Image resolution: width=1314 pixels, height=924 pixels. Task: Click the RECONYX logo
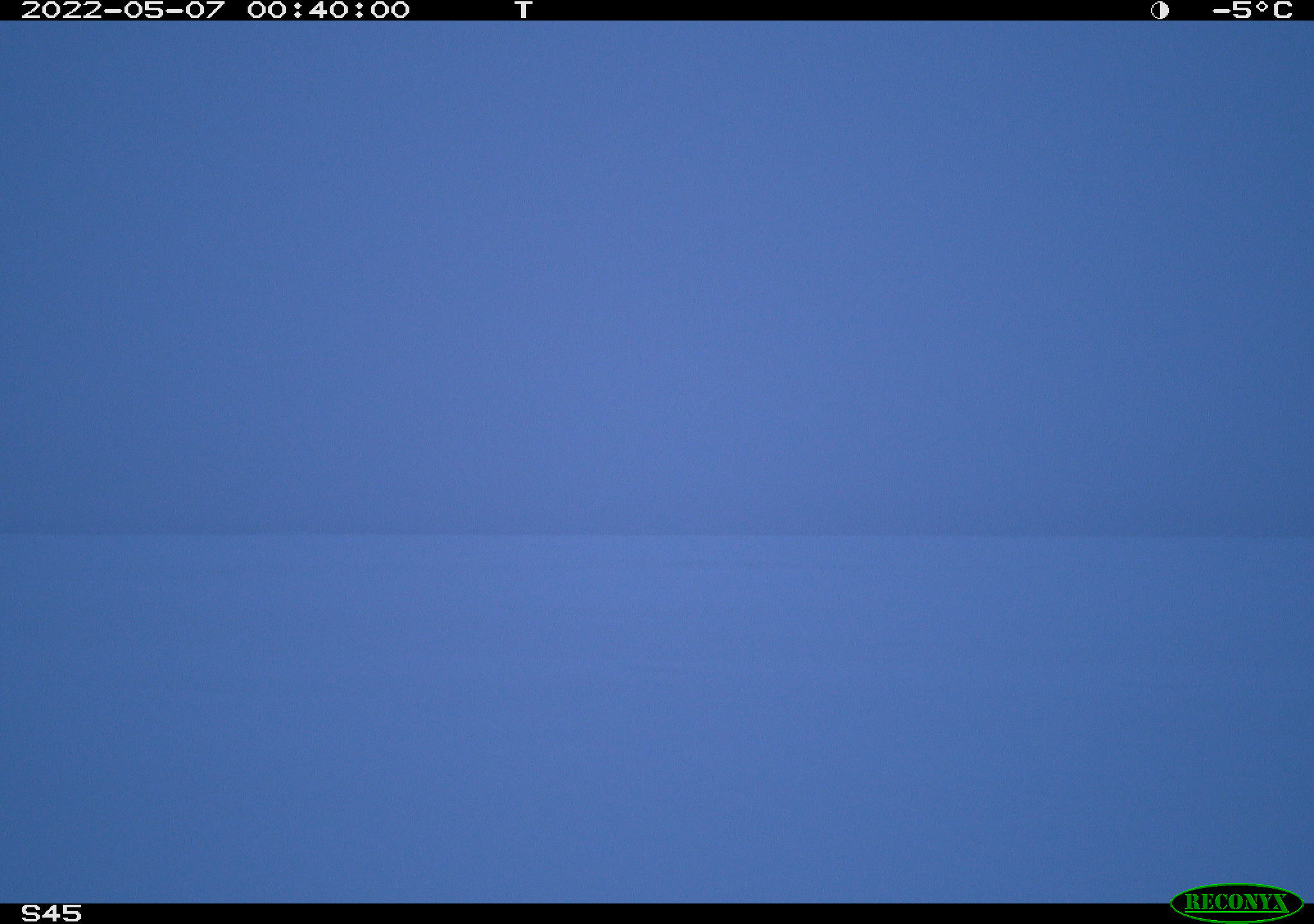point(1236,903)
